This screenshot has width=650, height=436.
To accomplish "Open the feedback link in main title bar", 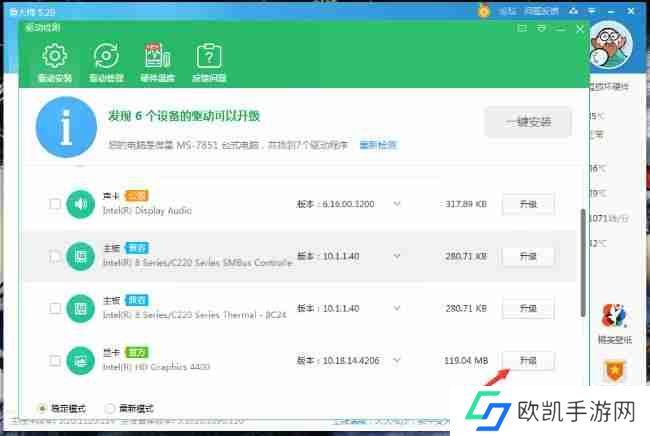I will pos(541,11).
